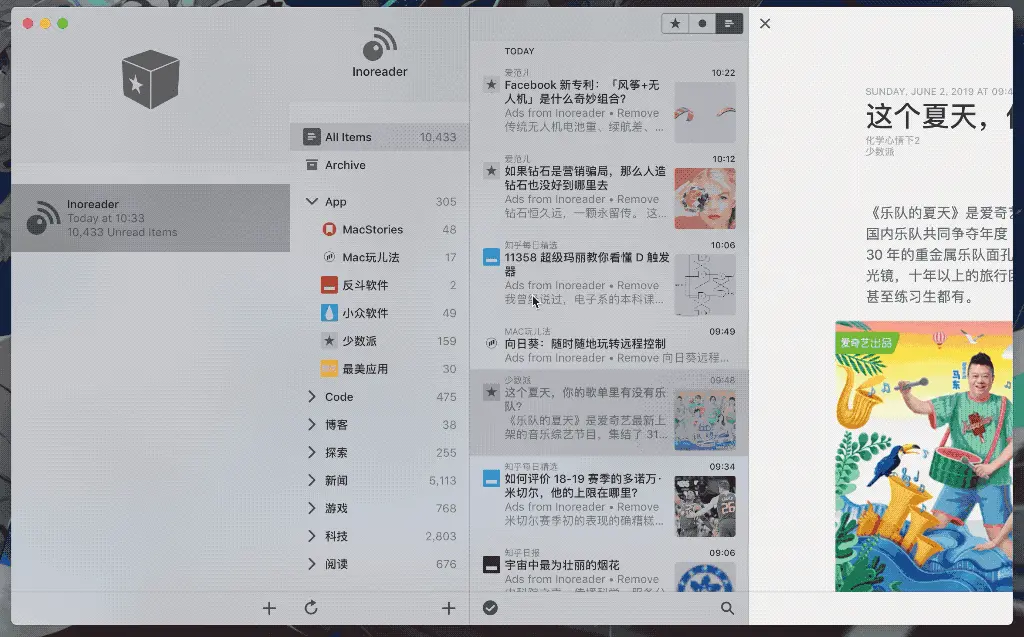Expand the 新闻 folder

coord(312,480)
